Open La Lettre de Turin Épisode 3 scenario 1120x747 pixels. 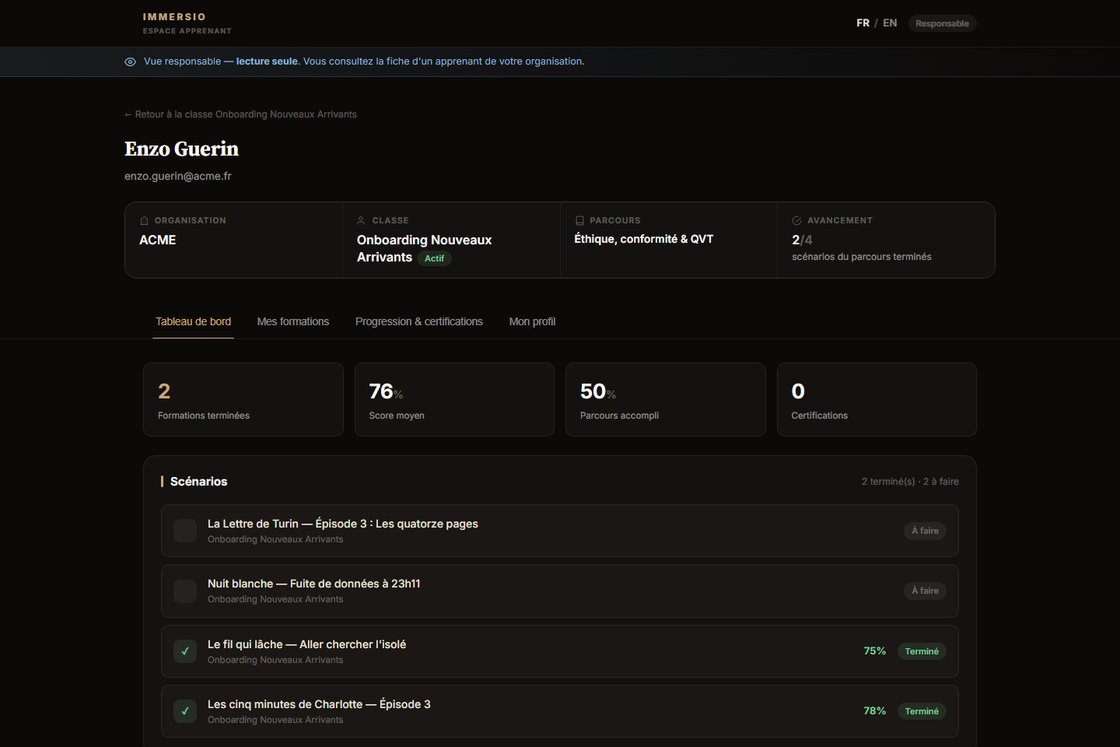560,531
